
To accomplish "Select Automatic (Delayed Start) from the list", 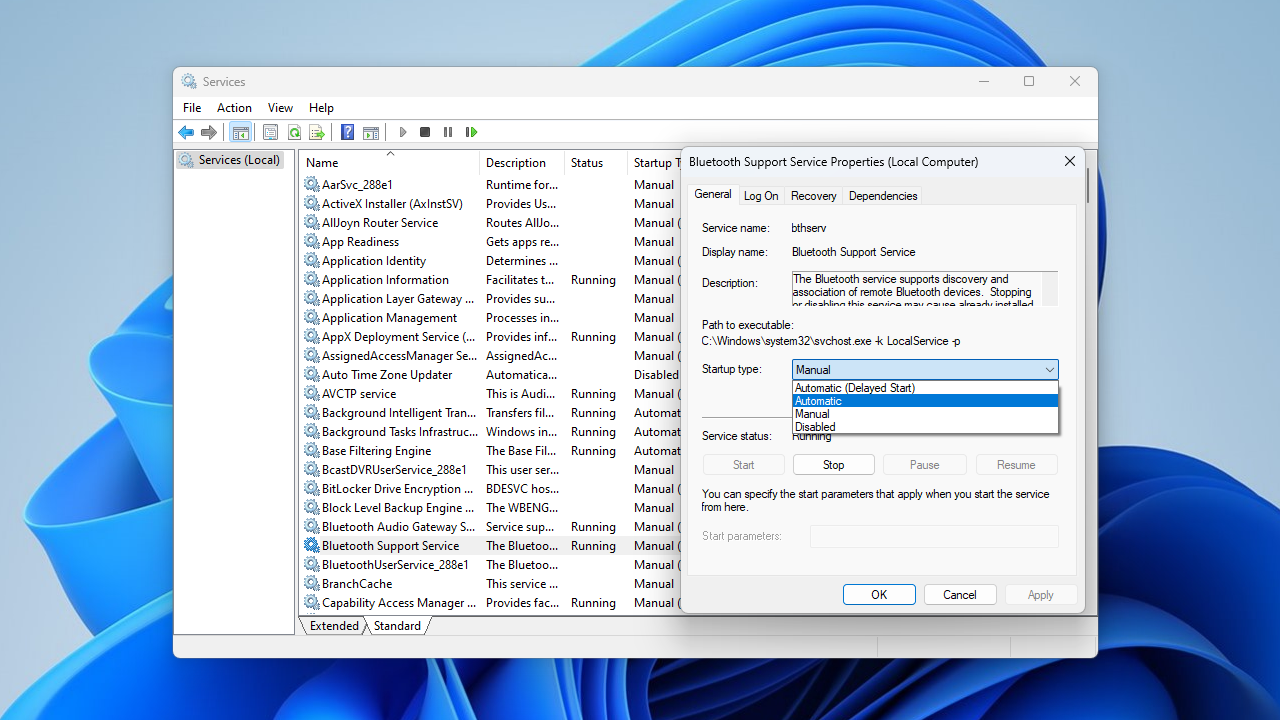I will click(855, 388).
